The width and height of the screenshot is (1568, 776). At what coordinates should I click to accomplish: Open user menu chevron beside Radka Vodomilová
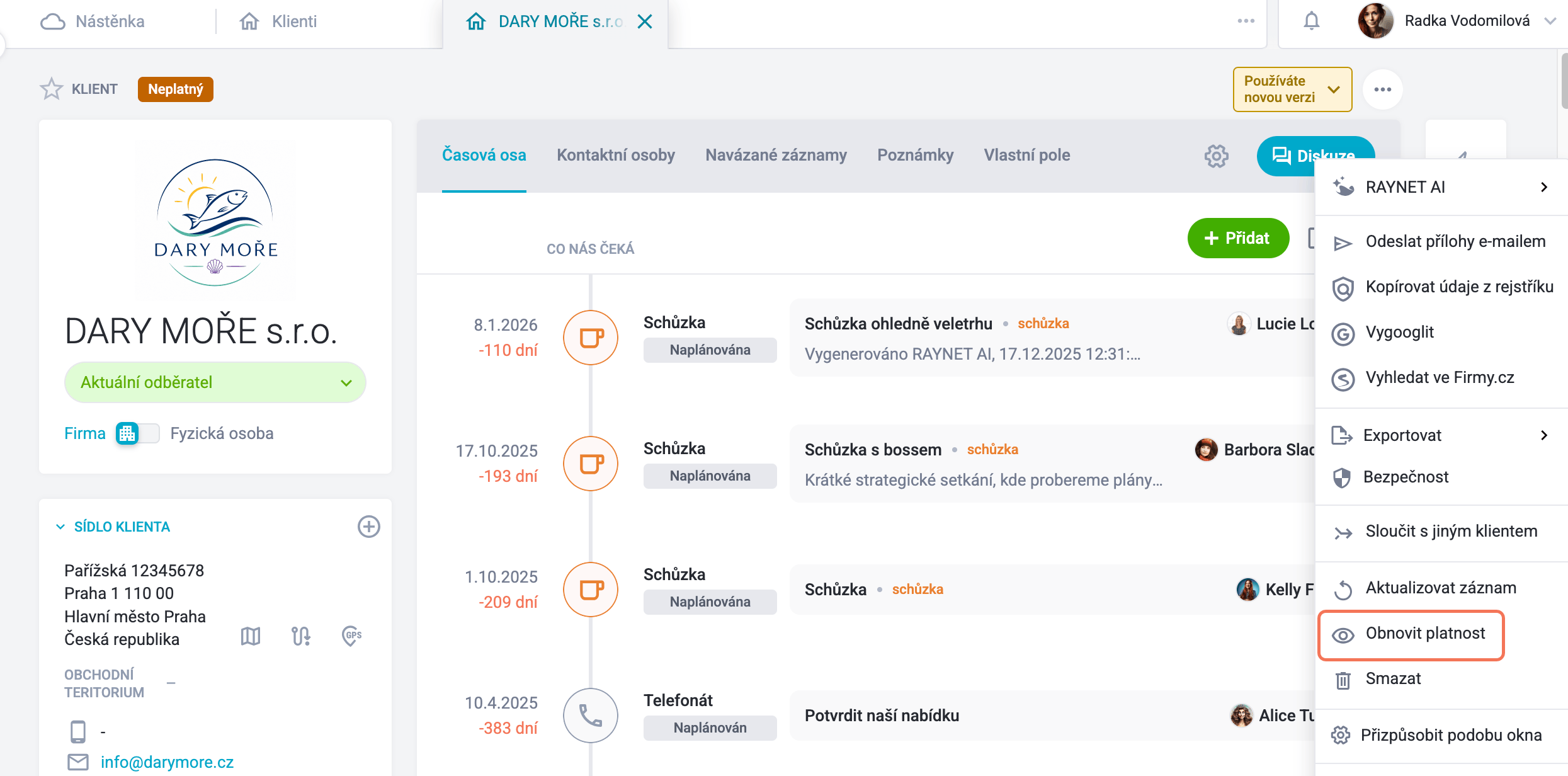[1550, 21]
